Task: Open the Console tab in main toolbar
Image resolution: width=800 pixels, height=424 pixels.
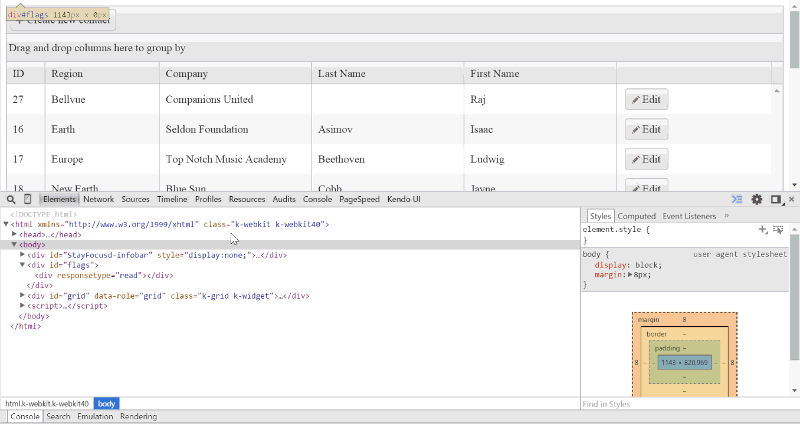Action: (x=317, y=199)
